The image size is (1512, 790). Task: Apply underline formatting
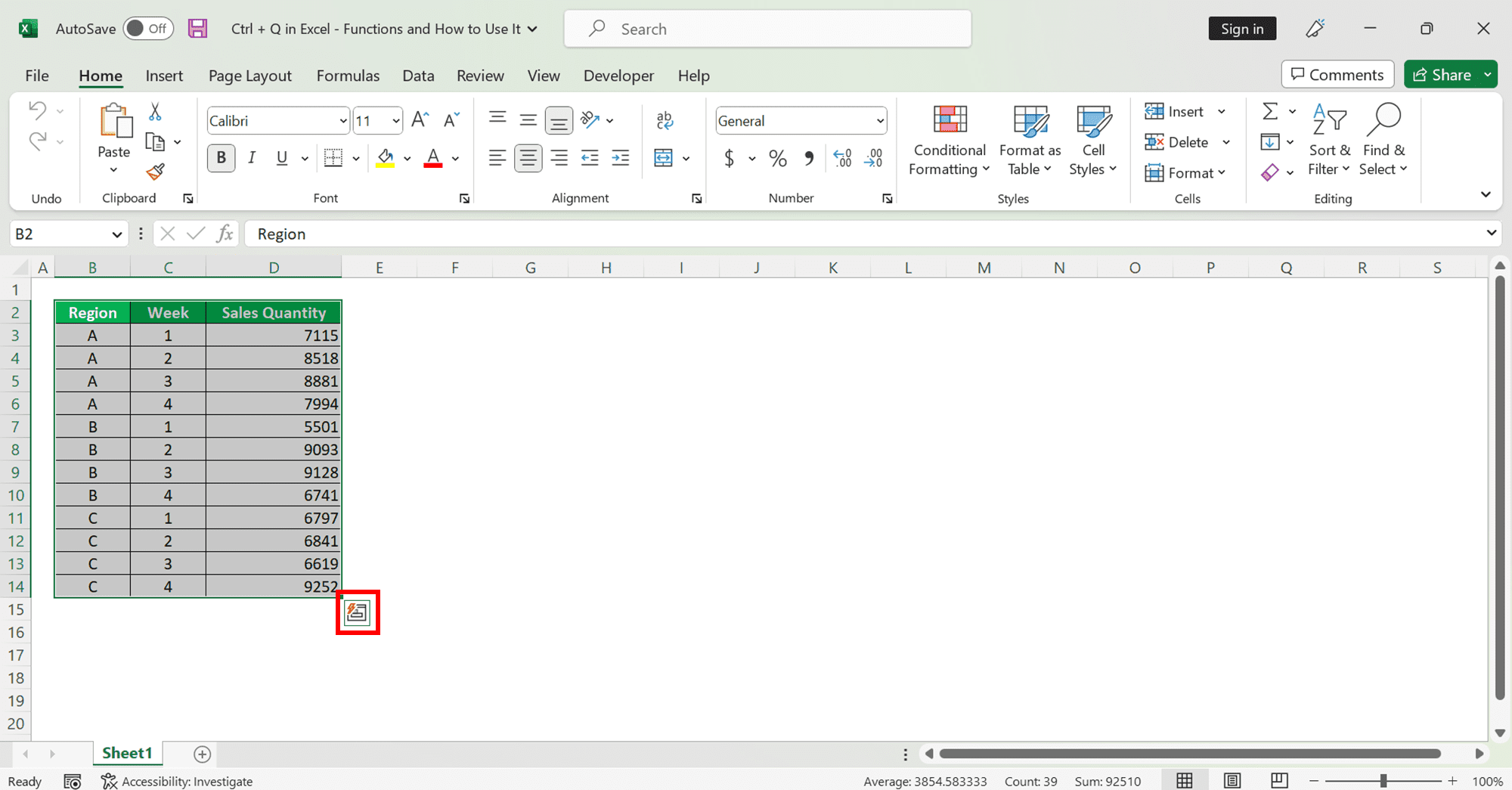point(282,157)
